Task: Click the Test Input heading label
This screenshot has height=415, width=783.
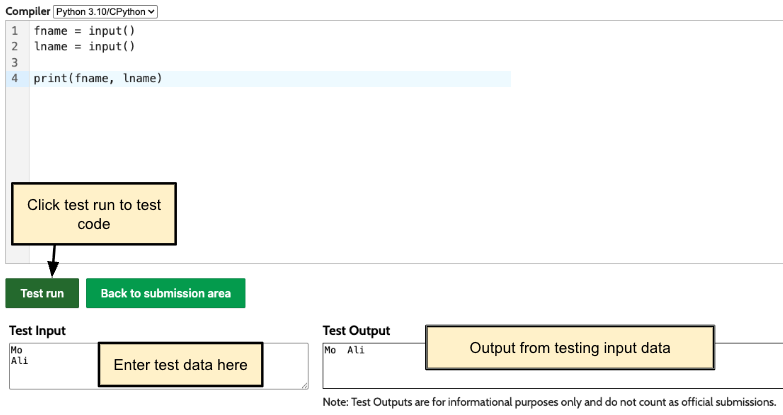Action: [x=37, y=330]
